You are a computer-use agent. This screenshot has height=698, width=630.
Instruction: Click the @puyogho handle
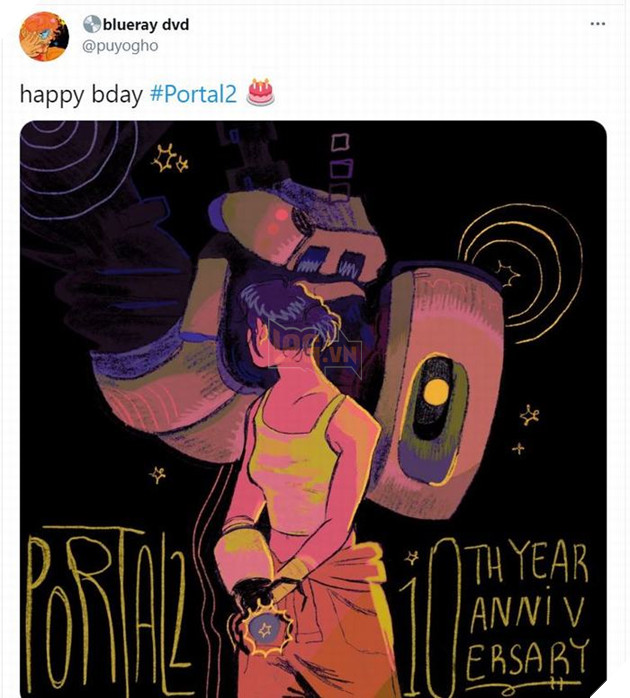pos(121,45)
